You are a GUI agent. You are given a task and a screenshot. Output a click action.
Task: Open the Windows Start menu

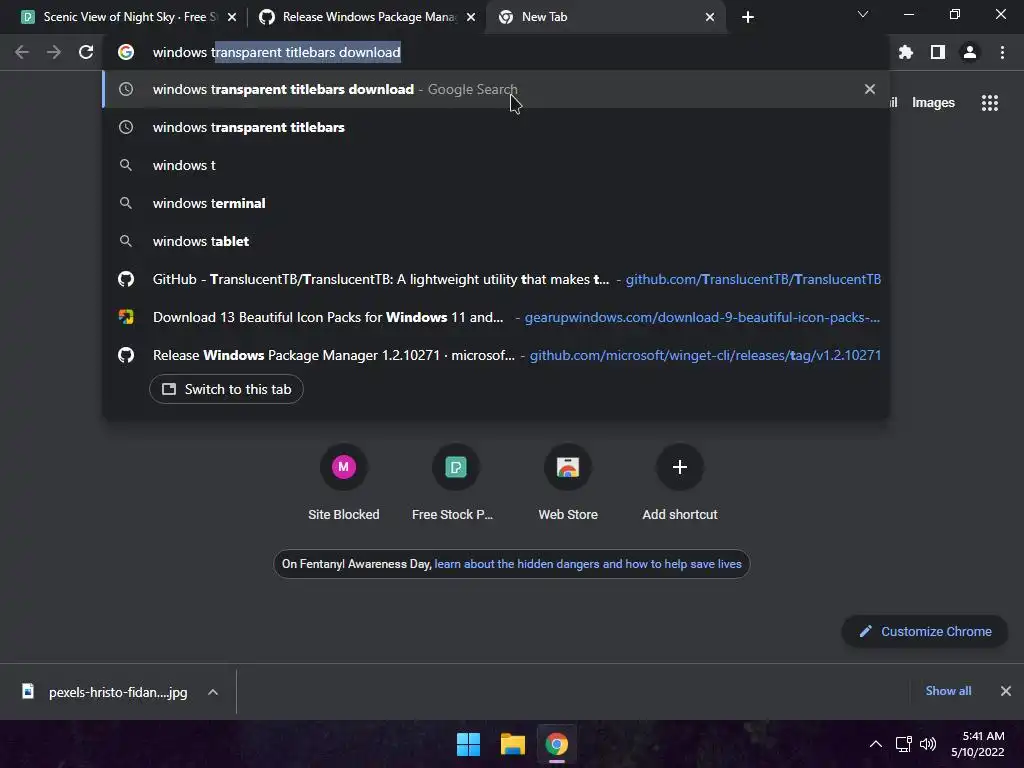tap(468, 744)
